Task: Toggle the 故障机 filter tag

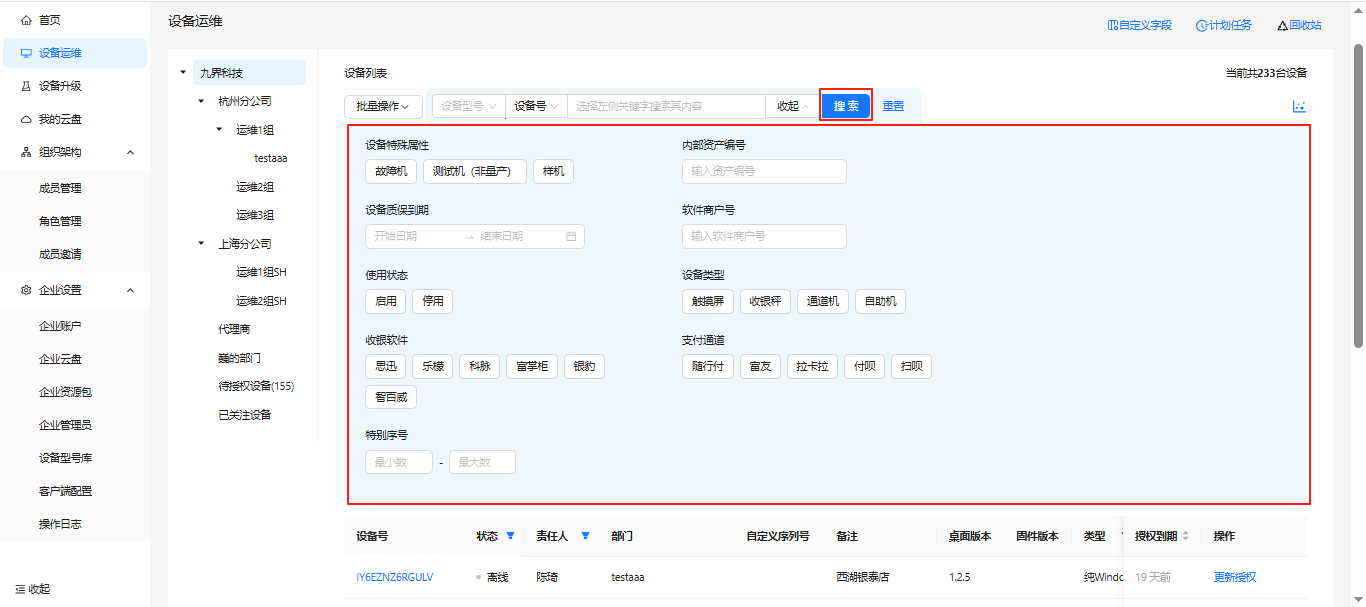Action: 391,171
